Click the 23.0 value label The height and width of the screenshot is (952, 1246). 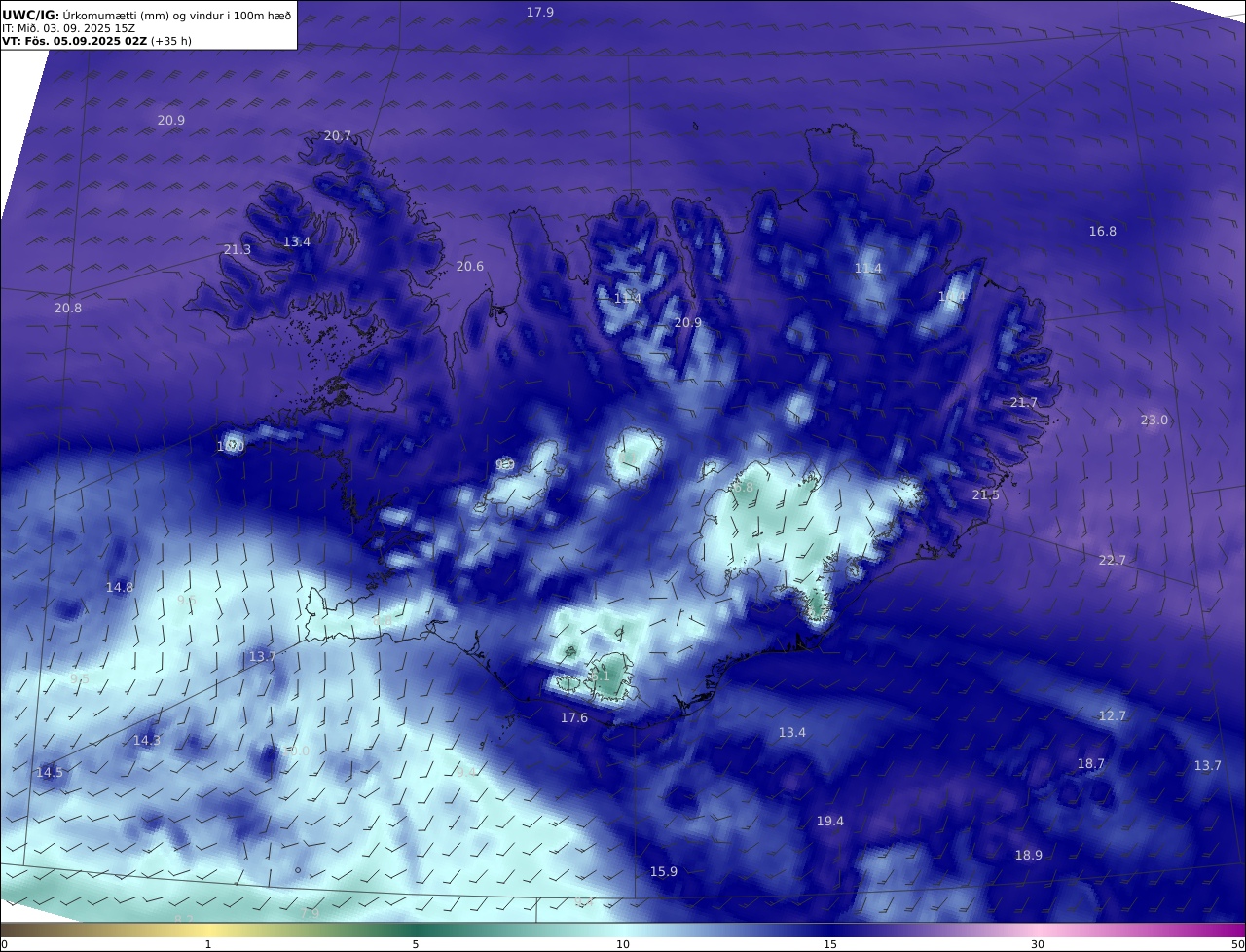tap(1154, 421)
